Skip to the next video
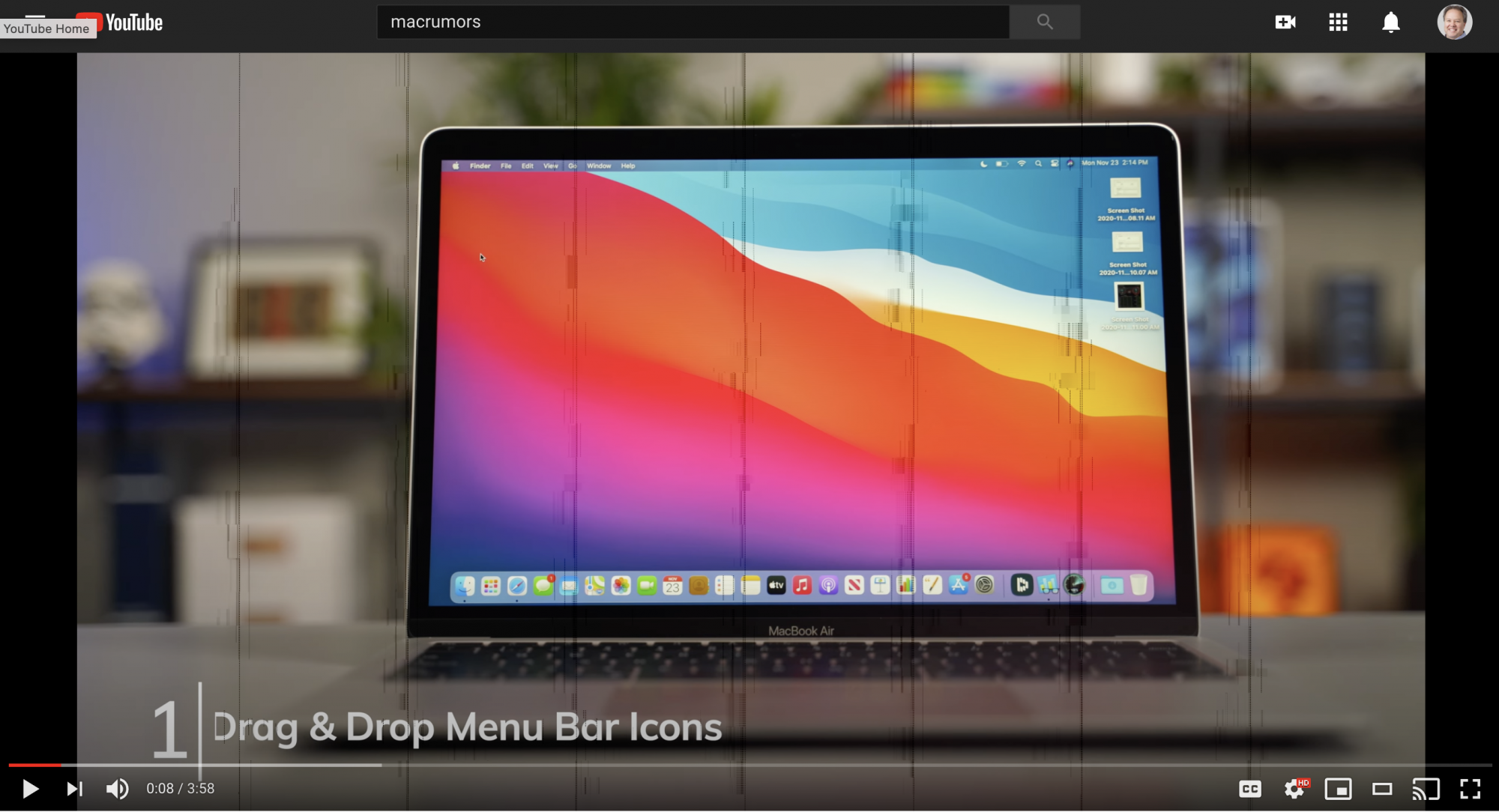1499x812 pixels. click(x=74, y=789)
